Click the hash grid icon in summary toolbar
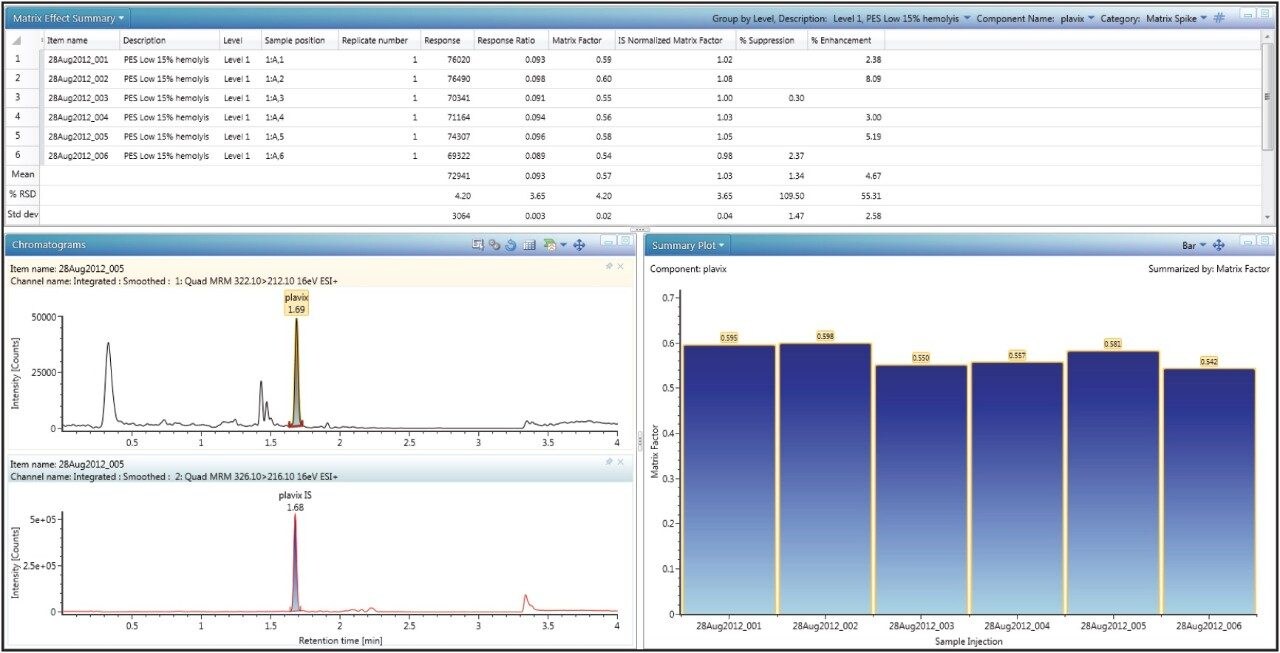The image size is (1280, 653). (1219, 18)
